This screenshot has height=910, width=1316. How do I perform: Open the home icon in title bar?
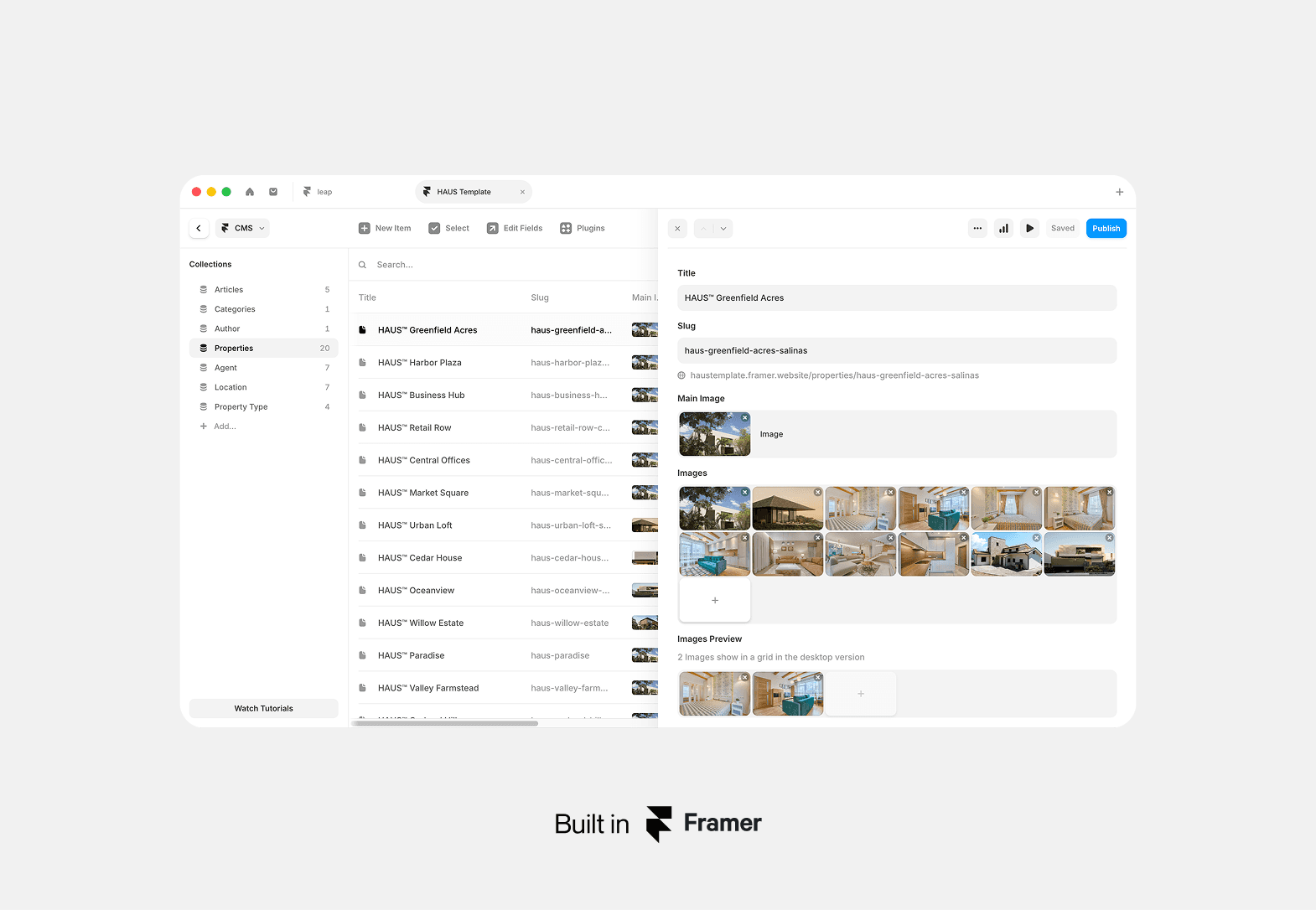click(250, 192)
